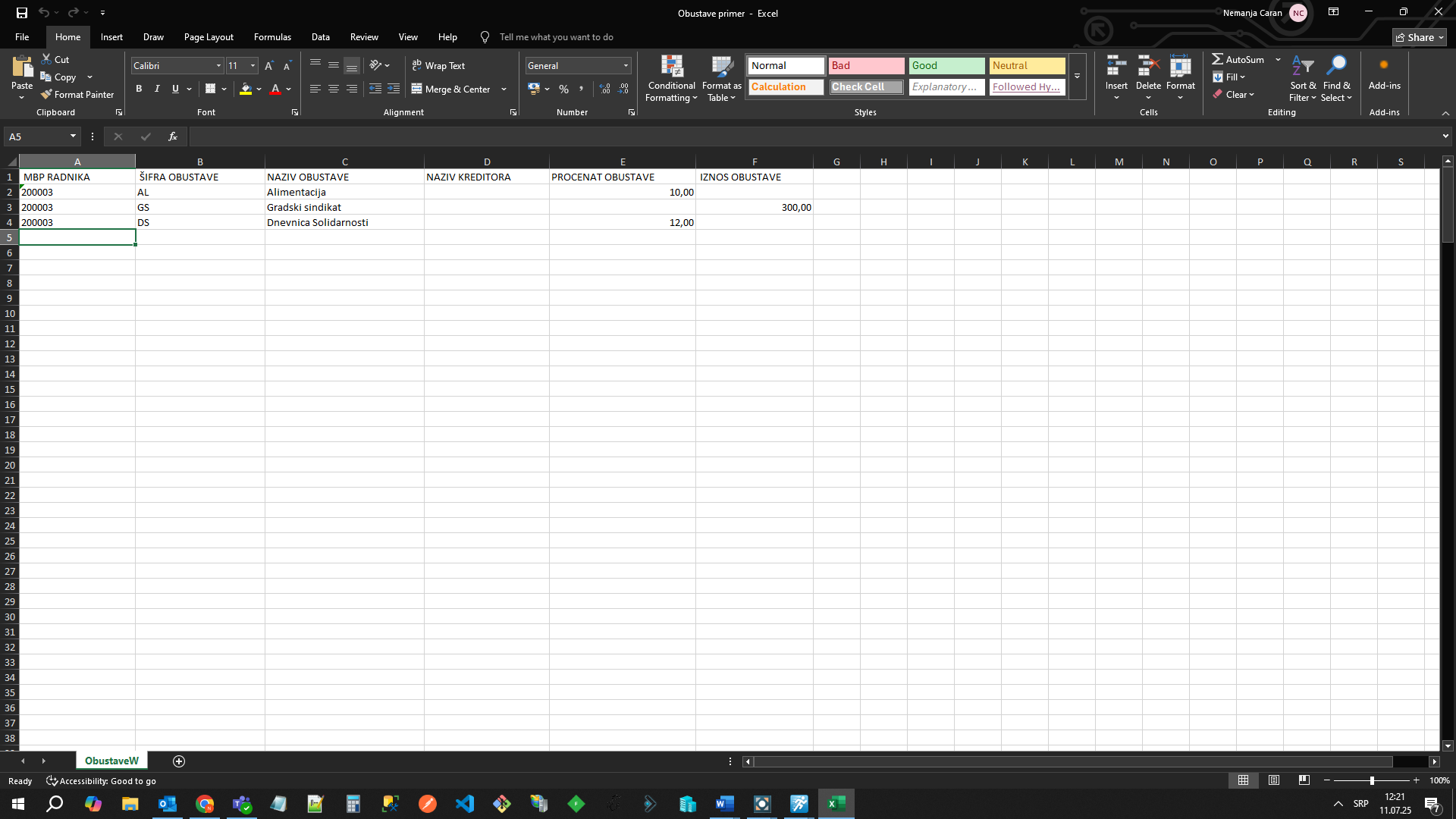This screenshot has width=1456, height=819.
Task: Add a new sheet with plus icon
Action: point(179,761)
